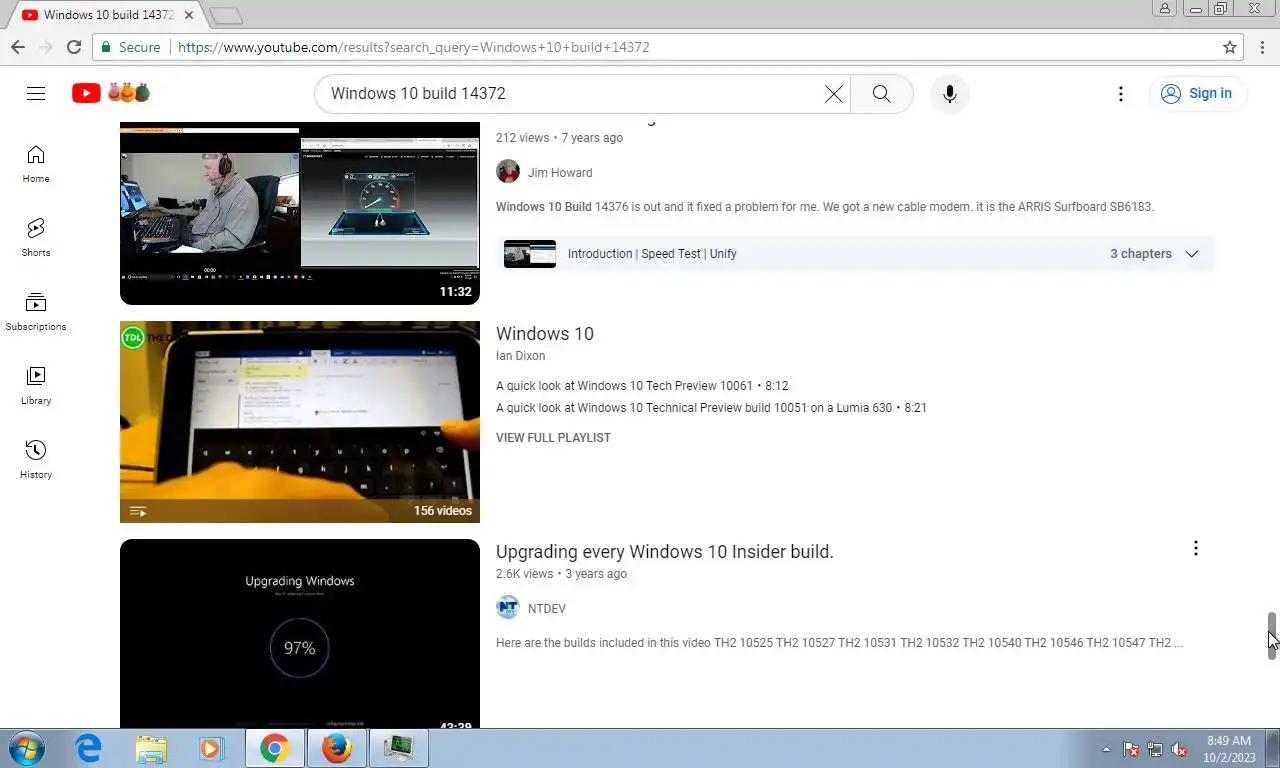Open Upgrading every Windows 10 Insider build title
Image resolution: width=1280 pixels, height=768 pixels.
tap(665, 552)
